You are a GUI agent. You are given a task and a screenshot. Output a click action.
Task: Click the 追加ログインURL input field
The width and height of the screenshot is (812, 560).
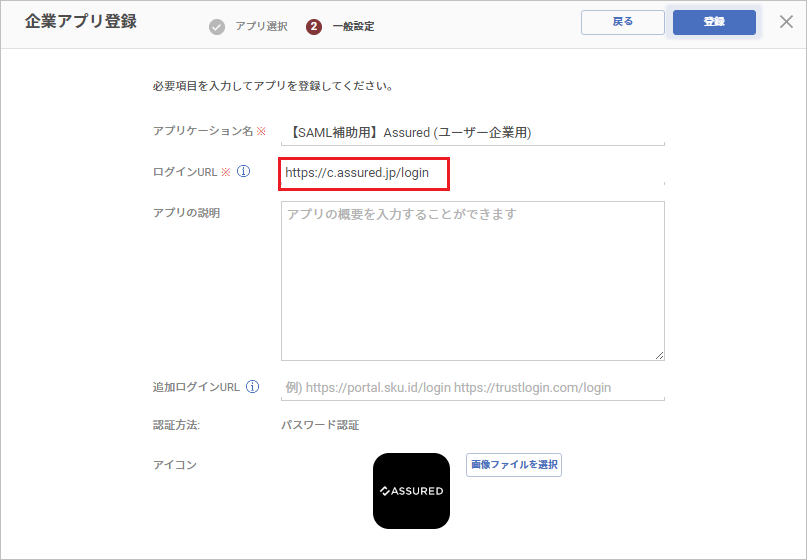(x=472, y=387)
